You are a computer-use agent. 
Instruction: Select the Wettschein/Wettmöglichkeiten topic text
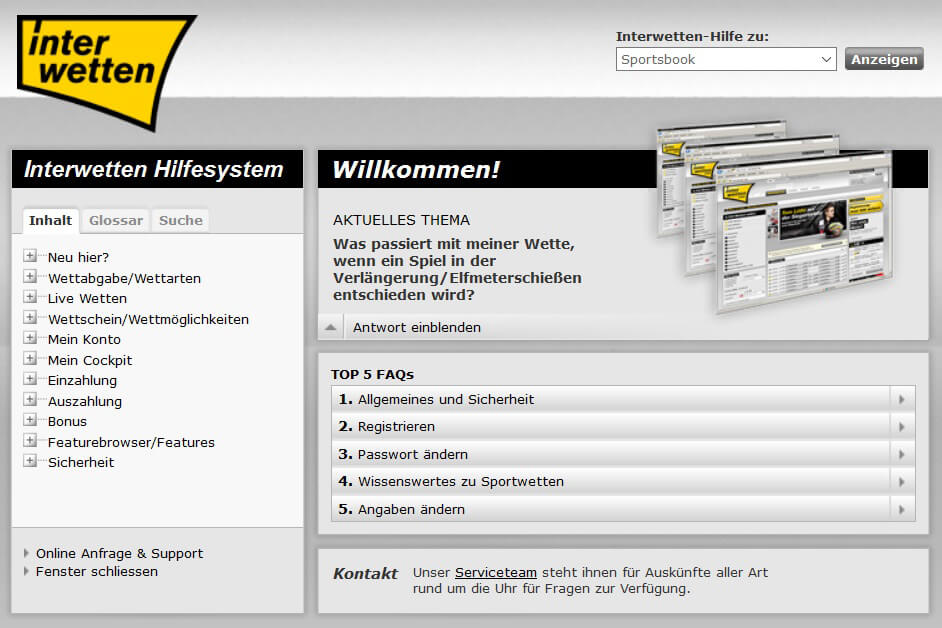coord(148,319)
